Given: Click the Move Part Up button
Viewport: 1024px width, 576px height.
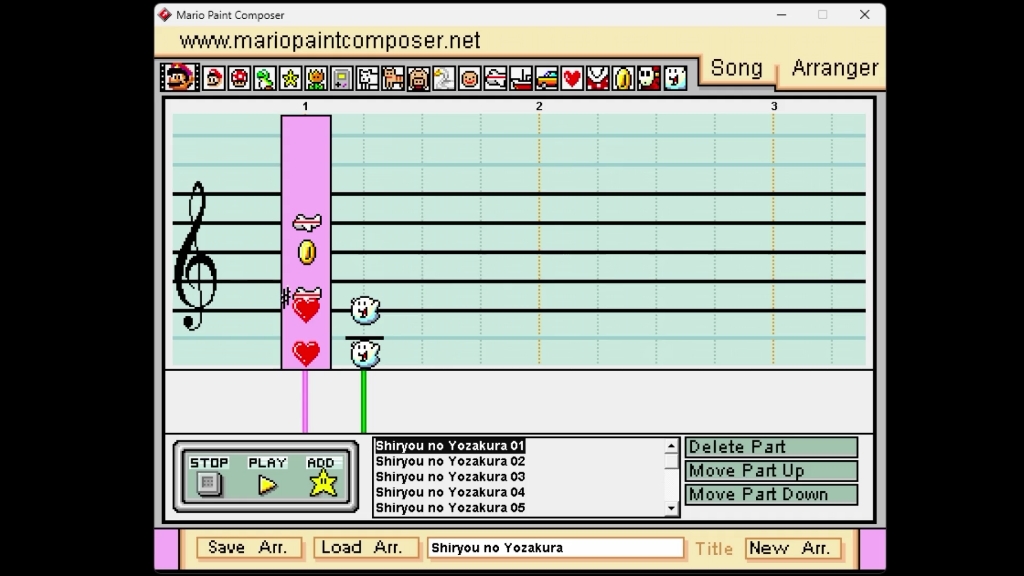Looking at the screenshot, I should point(771,471).
